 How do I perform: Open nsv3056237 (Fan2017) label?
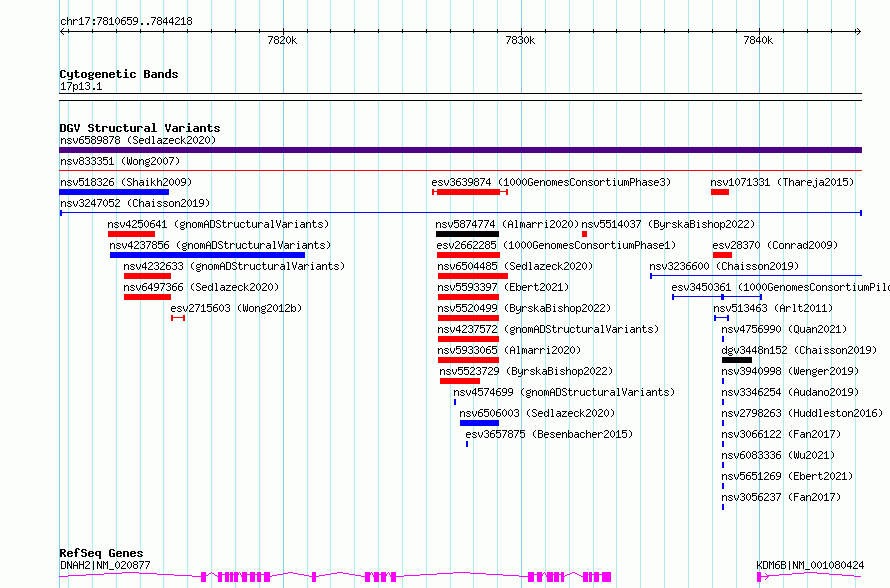click(781, 497)
